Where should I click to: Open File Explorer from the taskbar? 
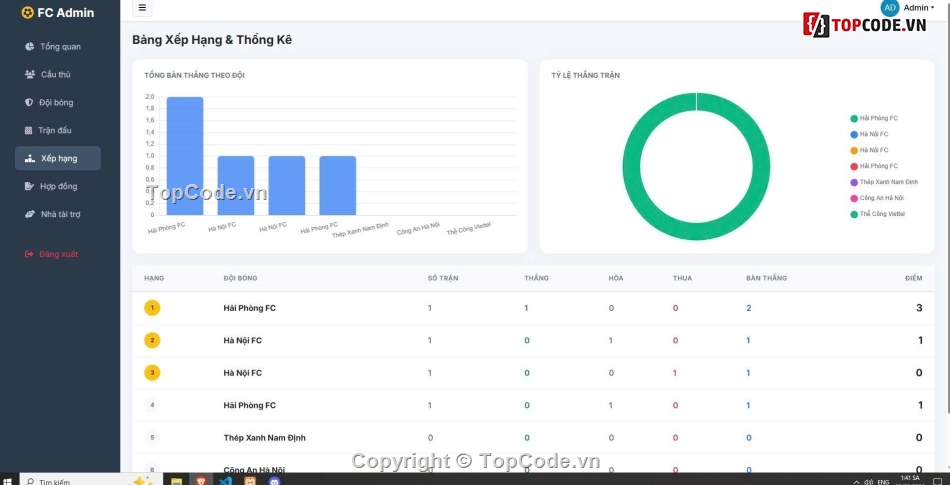(176, 482)
